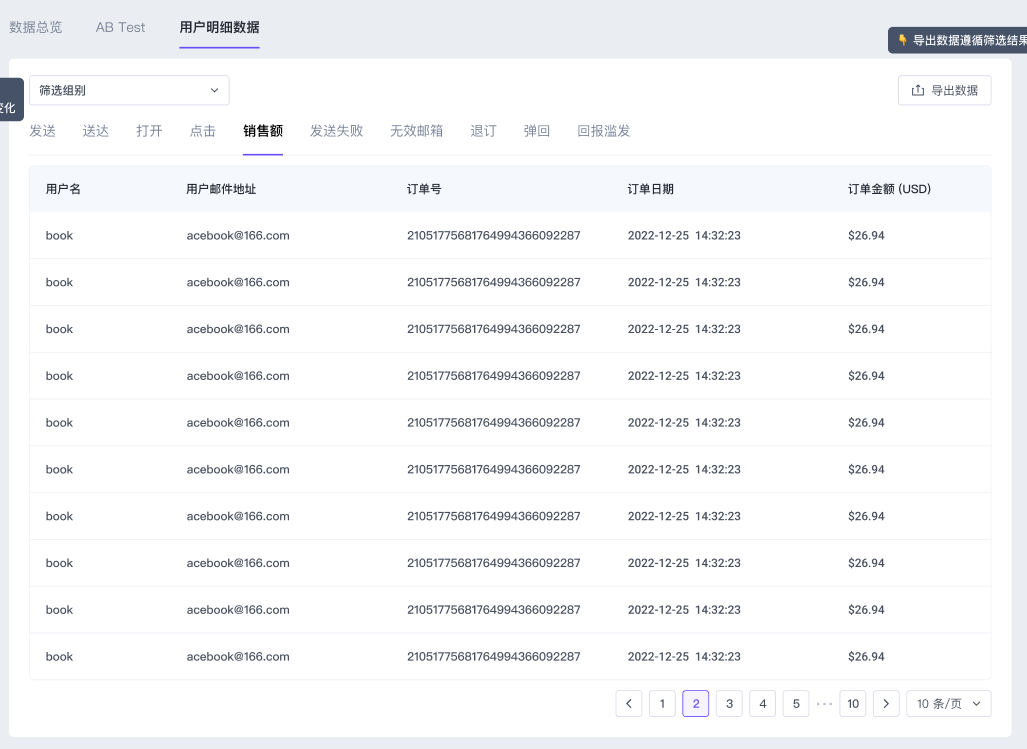Open the 送达 sub-tab

96,131
